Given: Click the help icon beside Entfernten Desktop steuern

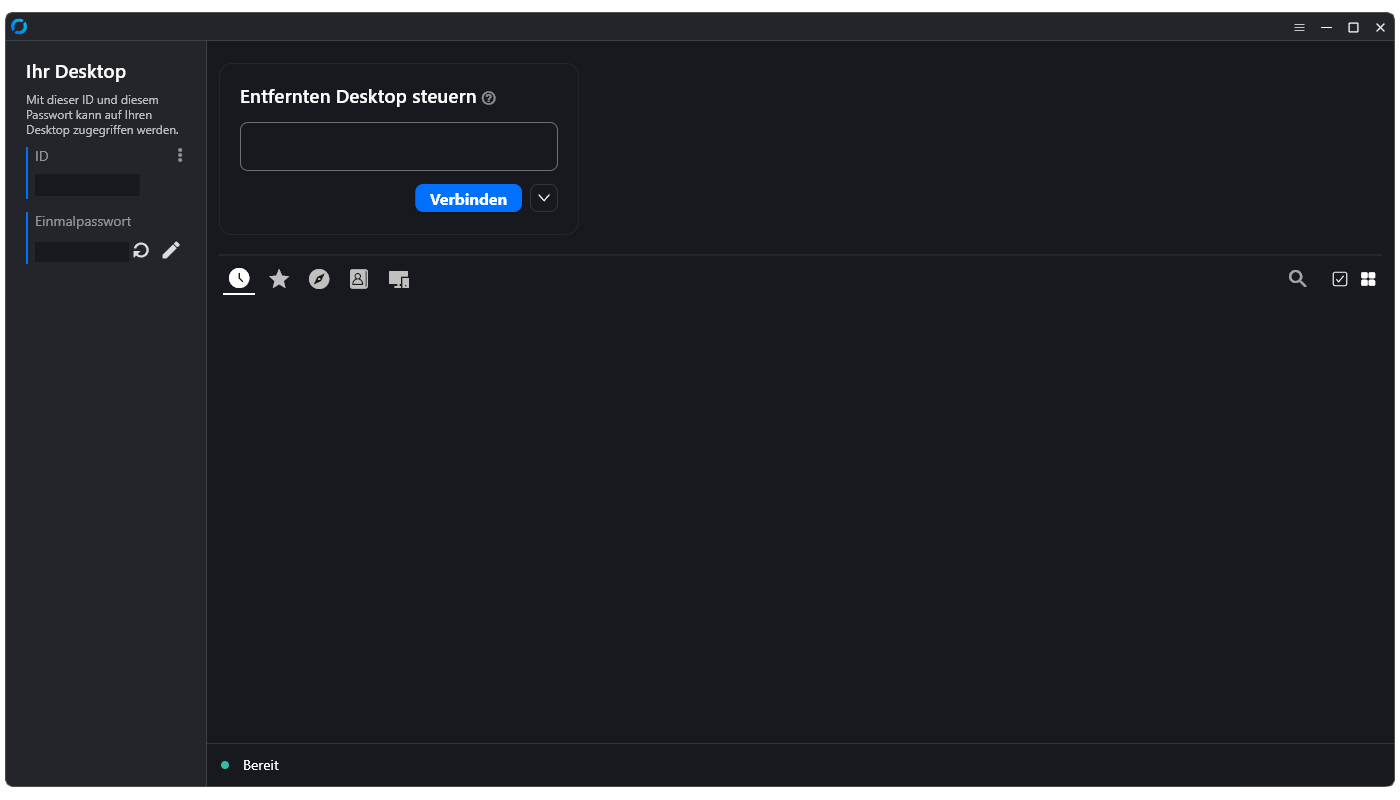Looking at the screenshot, I should [489, 98].
